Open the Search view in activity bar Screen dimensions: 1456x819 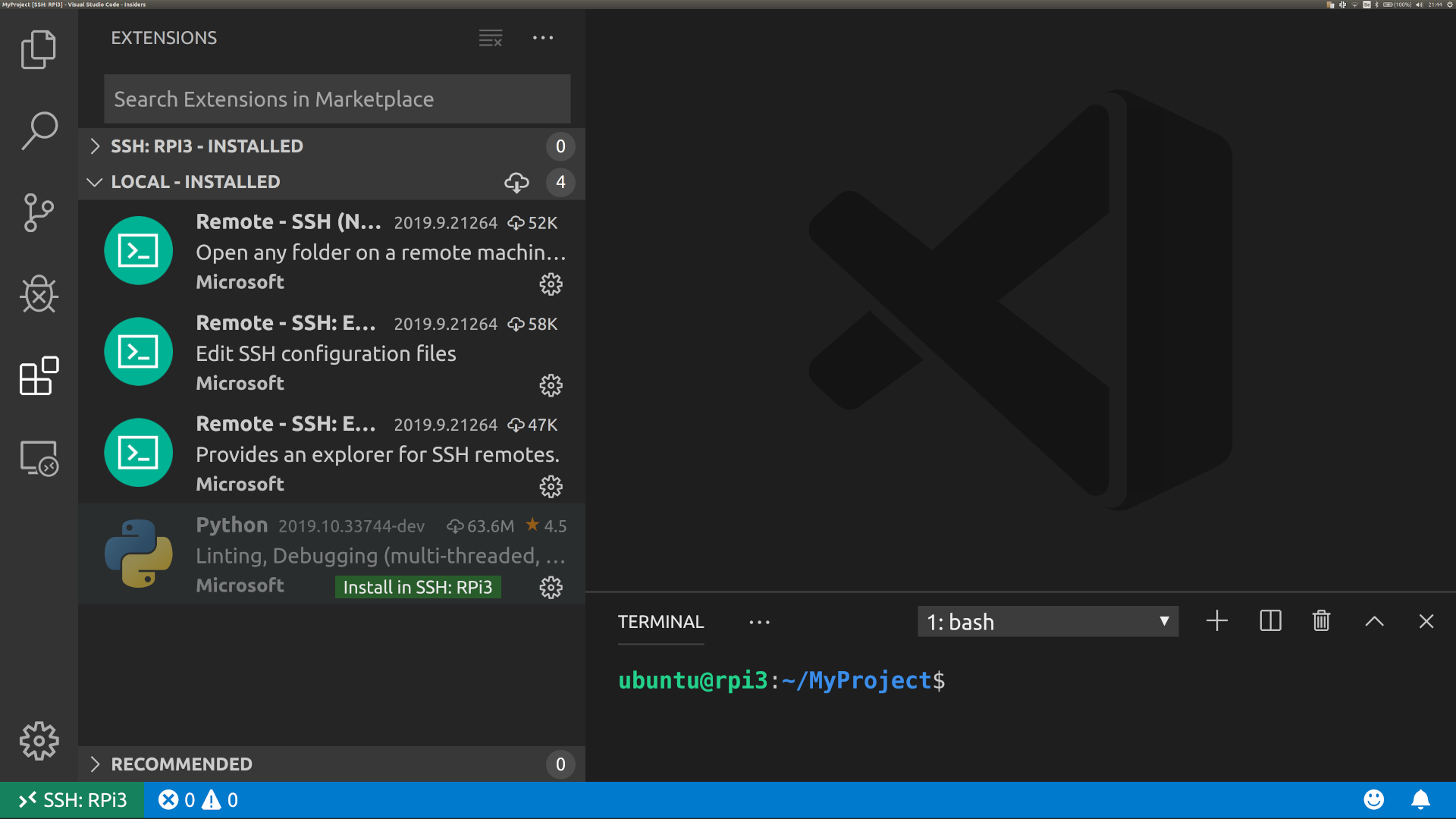39,130
